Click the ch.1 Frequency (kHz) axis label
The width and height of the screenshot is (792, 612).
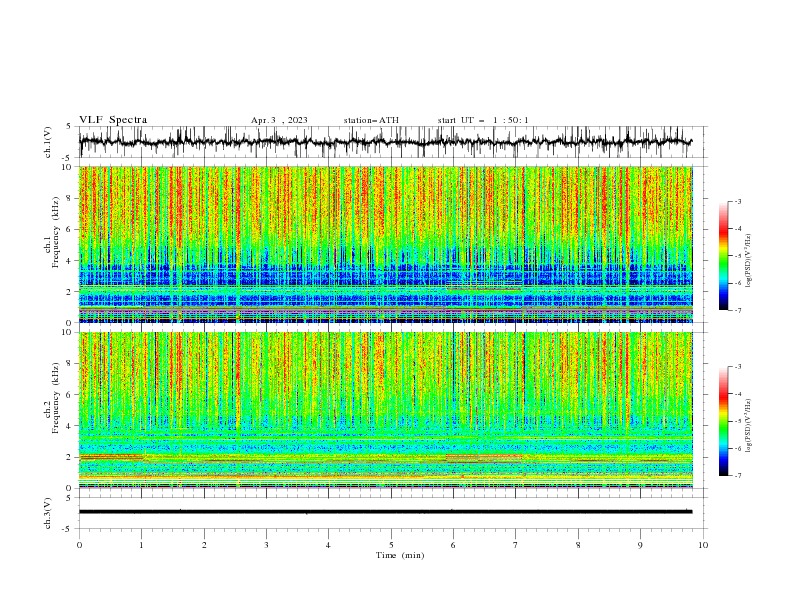[x=52, y=232]
